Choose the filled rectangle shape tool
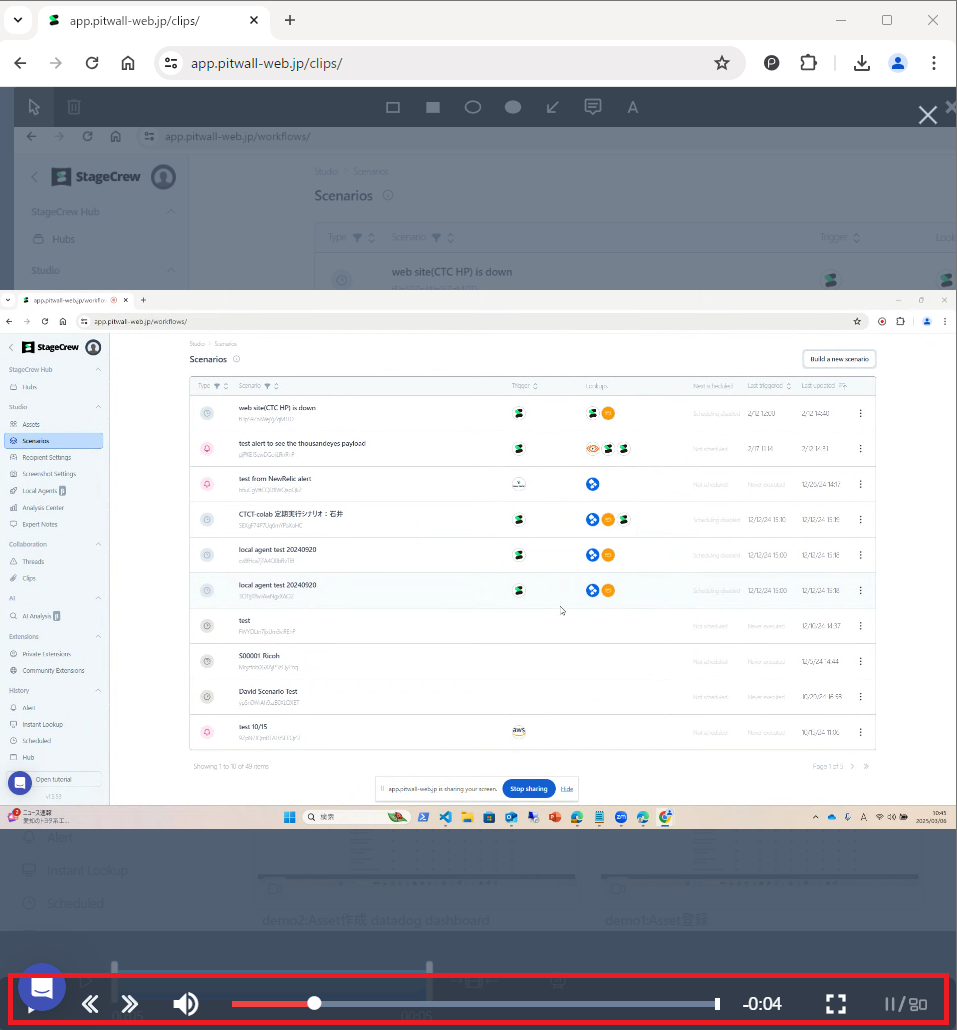The height and width of the screenshot is (1030, 957). click(433, 107)
